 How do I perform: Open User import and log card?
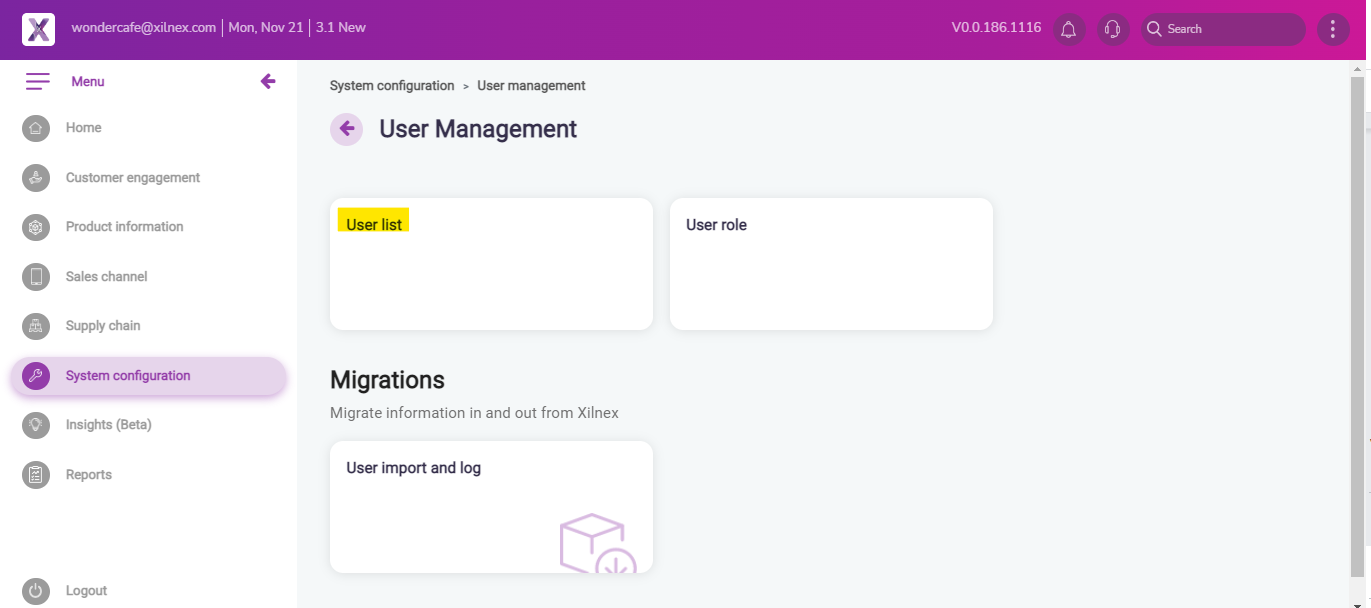(491, 507)
